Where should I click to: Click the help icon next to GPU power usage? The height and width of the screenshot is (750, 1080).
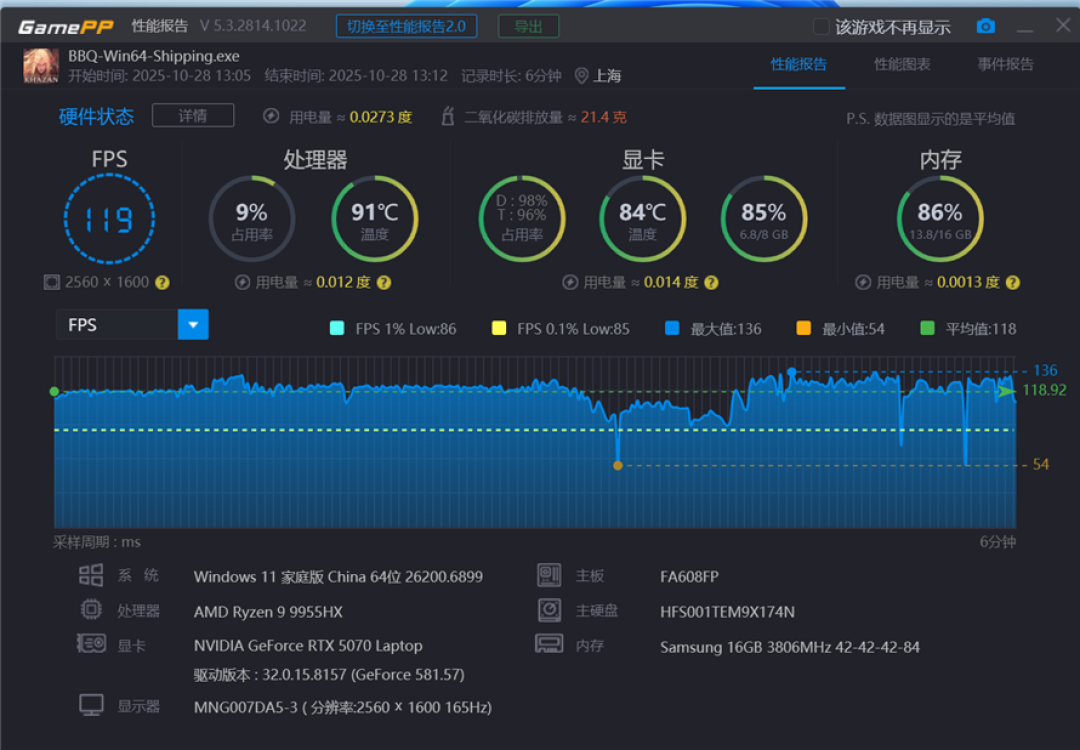(712, 282)
